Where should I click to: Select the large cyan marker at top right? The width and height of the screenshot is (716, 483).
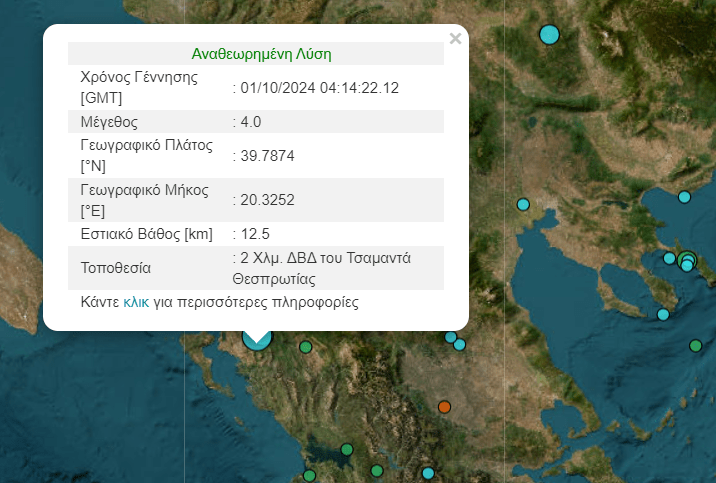pyautogui.click(x=549, y=35)
